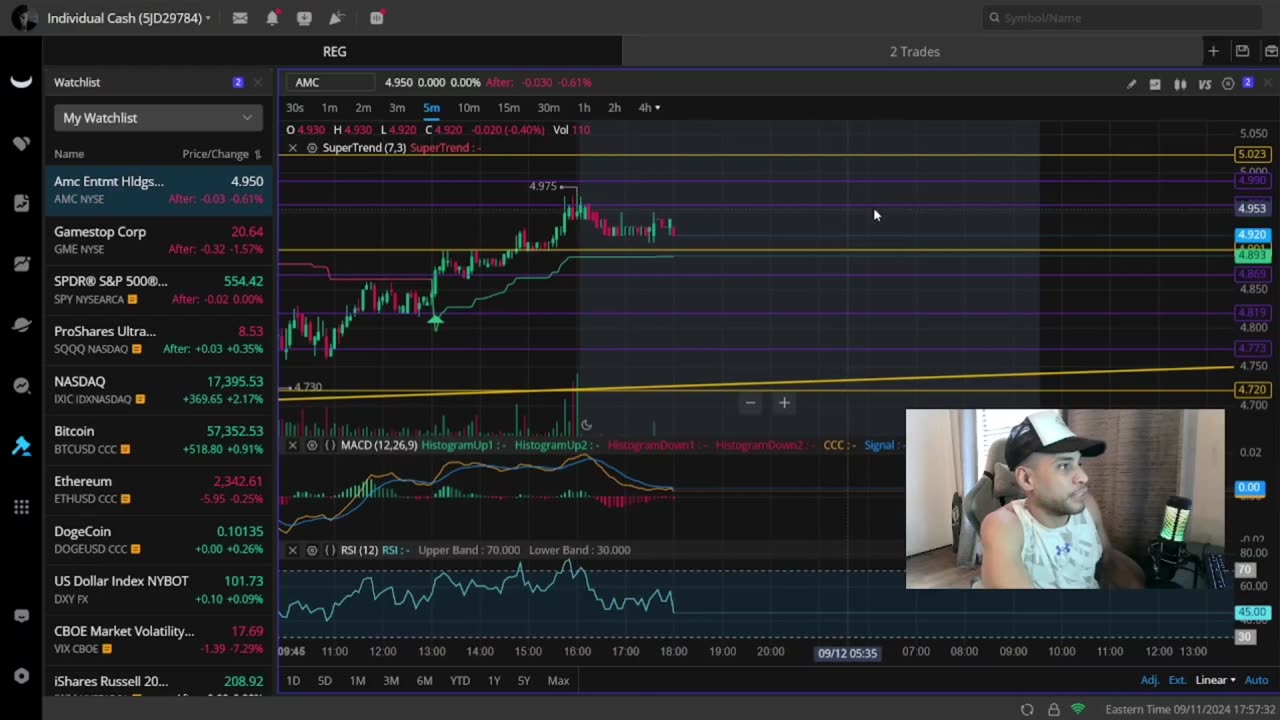Screen dimensions: 1280x720
Task: Open the 4h timeframe dropdown
Action: pyautogui.click(x=650, y=108)
